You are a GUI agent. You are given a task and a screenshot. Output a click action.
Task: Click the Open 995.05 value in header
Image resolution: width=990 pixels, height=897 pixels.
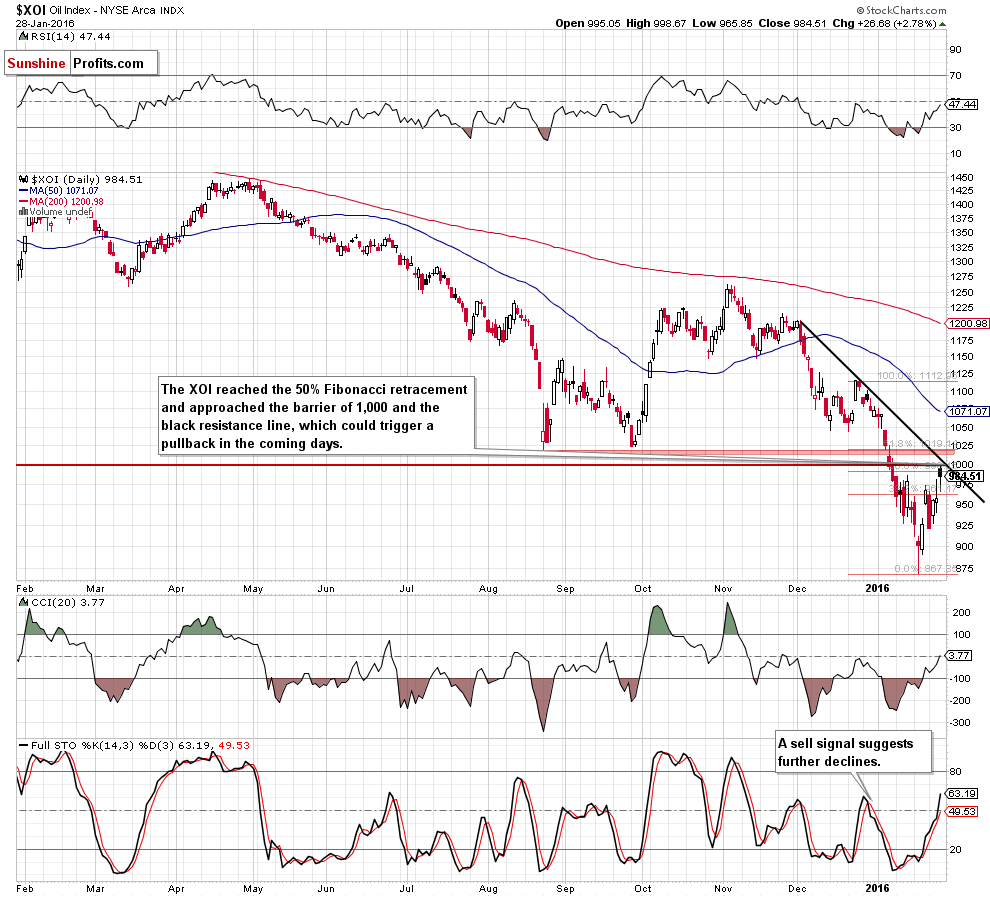[588, 23]
